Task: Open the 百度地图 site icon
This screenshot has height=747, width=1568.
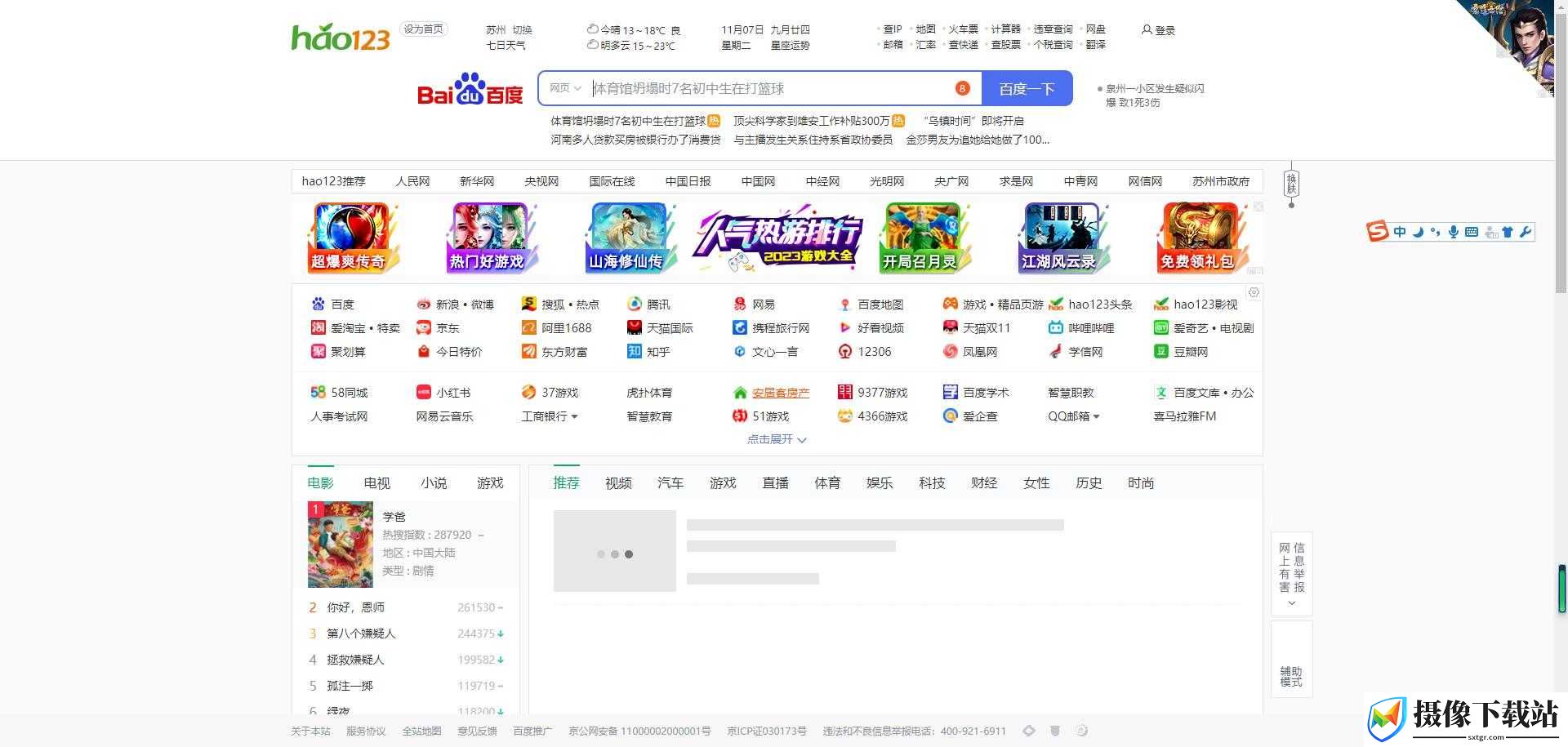Action: click(844, 304)
